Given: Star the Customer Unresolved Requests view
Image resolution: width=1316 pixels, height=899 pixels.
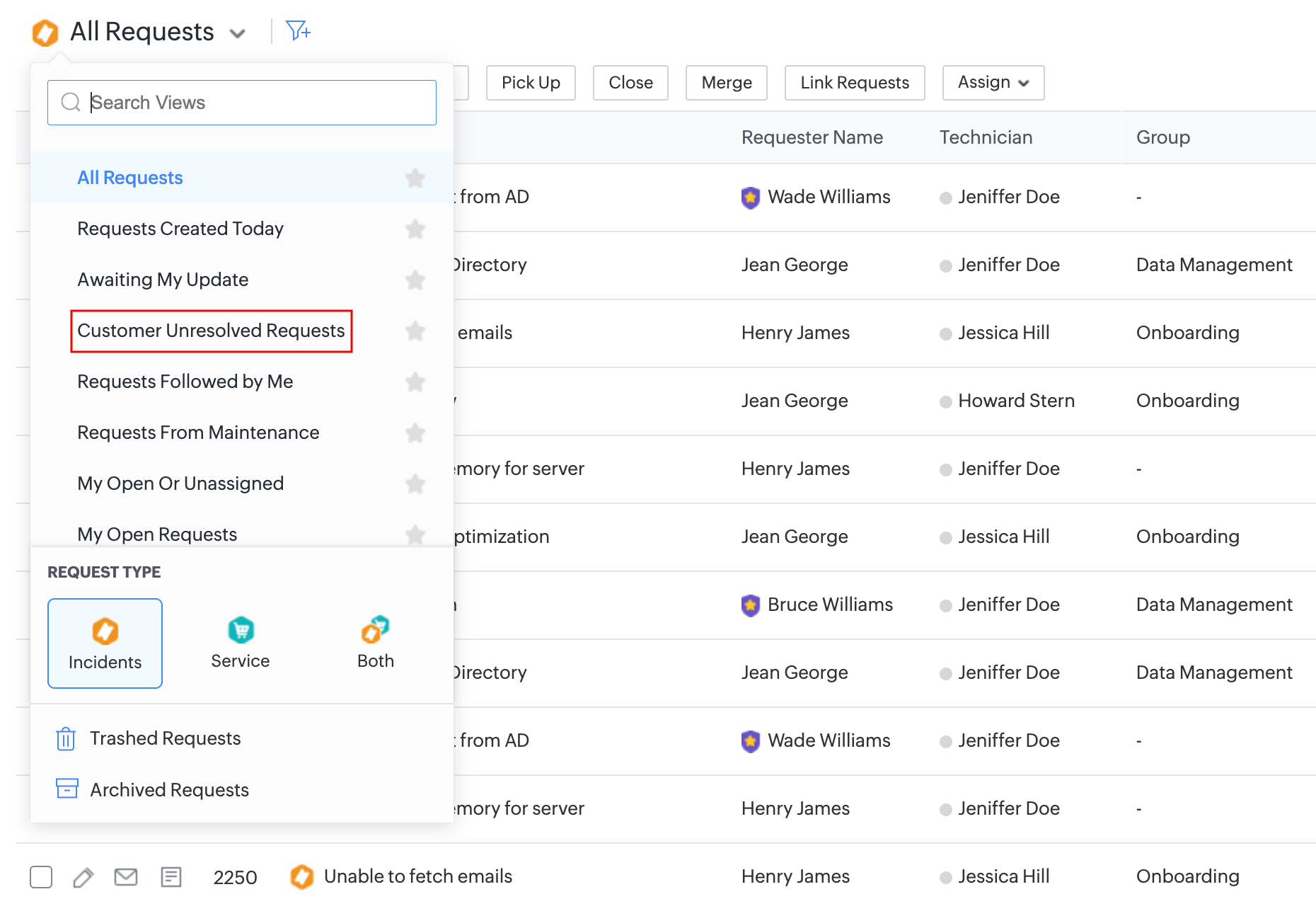Looking at the screenshot, I should point(415,331).
